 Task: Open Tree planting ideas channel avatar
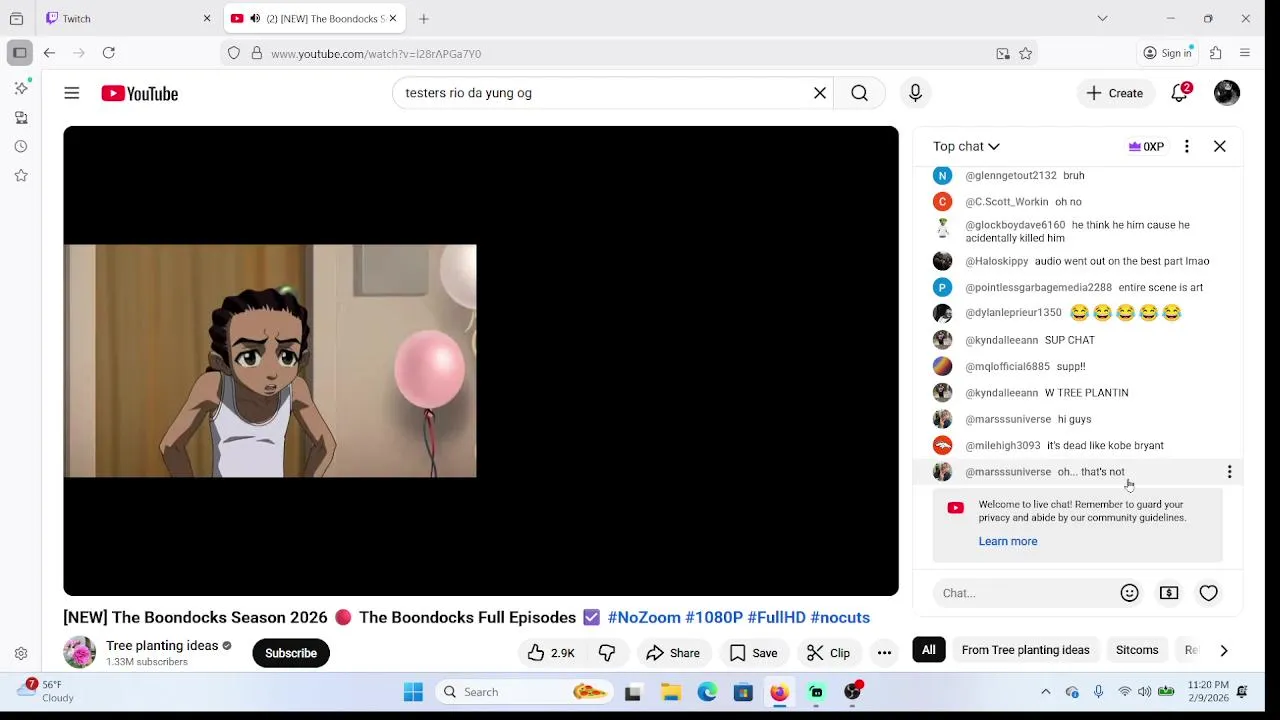(79, 653)
